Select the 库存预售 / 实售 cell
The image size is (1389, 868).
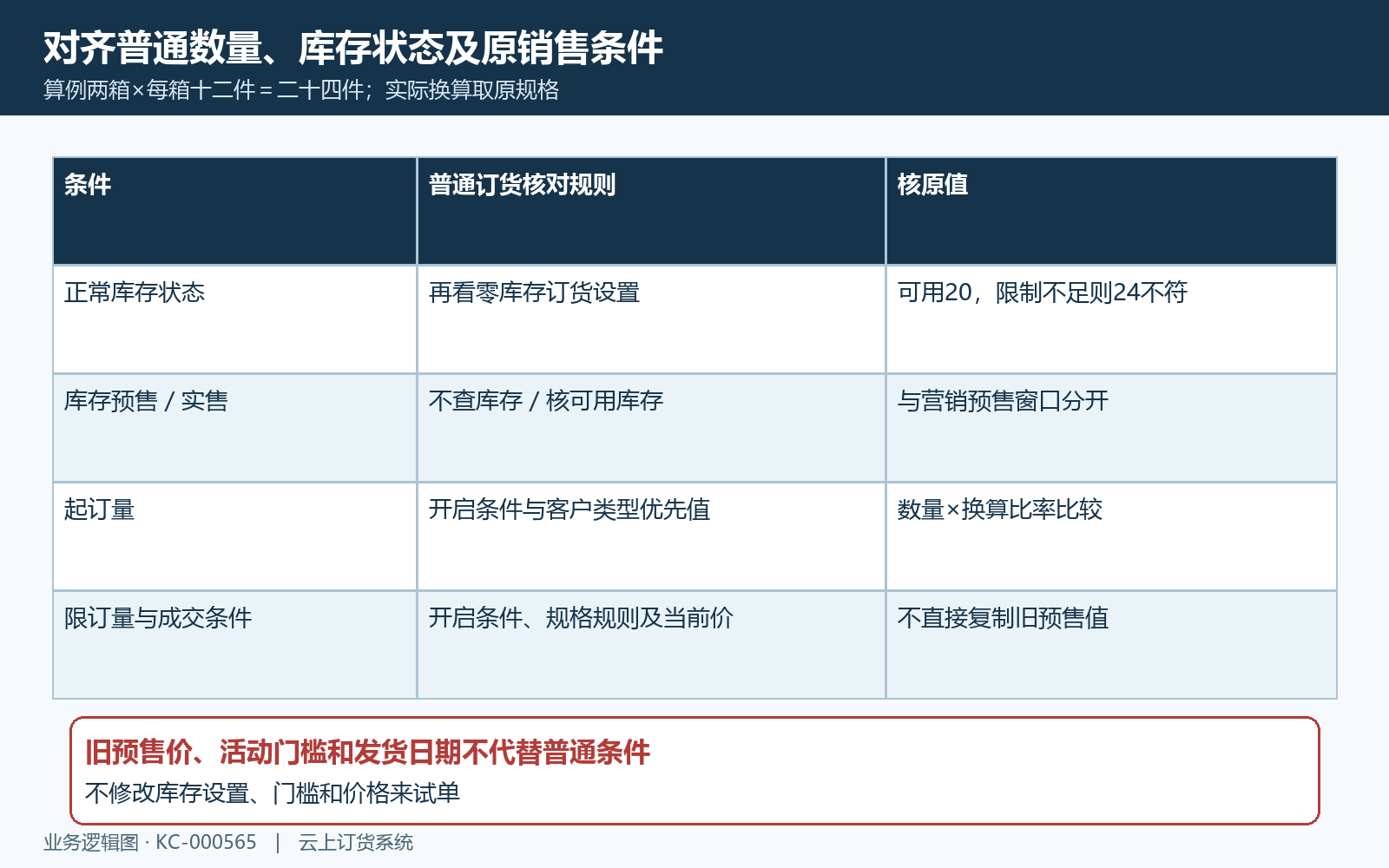[x=235, y=428]
